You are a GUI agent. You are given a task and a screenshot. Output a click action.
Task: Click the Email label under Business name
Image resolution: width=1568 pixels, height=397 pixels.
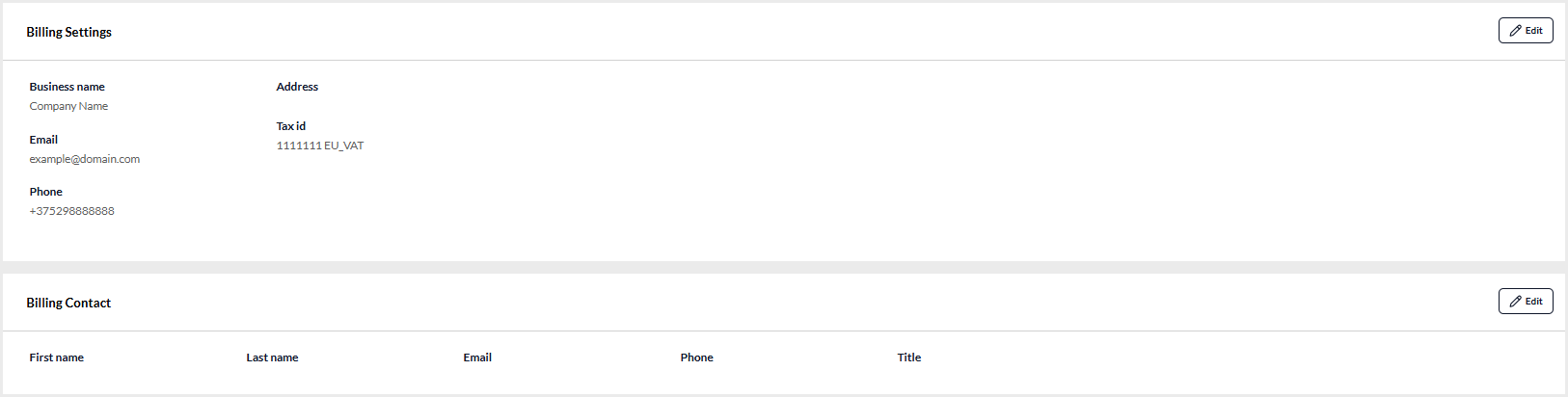pyautogui.click(x=43, y=140)
